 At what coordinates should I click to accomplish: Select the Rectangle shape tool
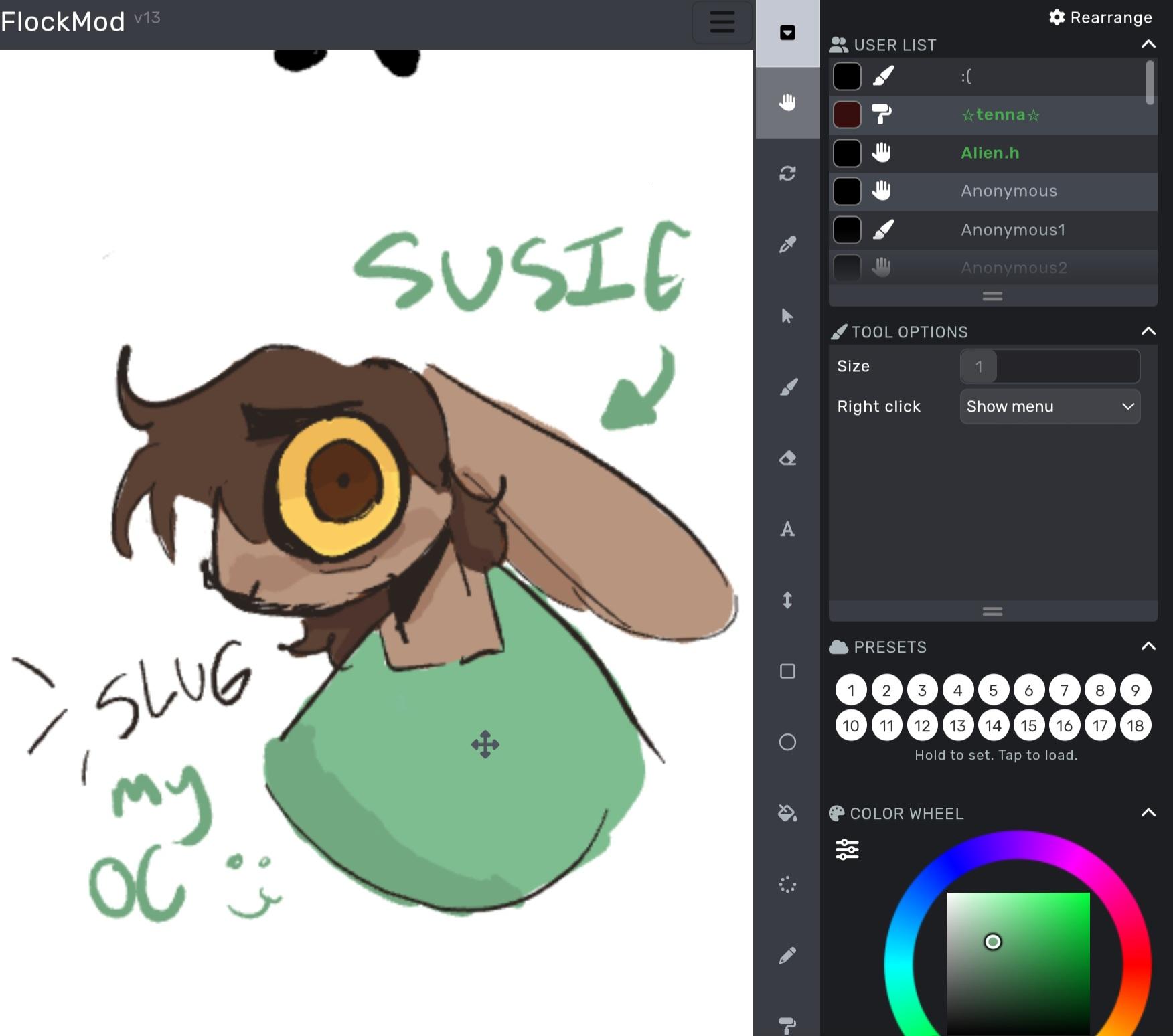pyautogui.click(x=787, y=671)
